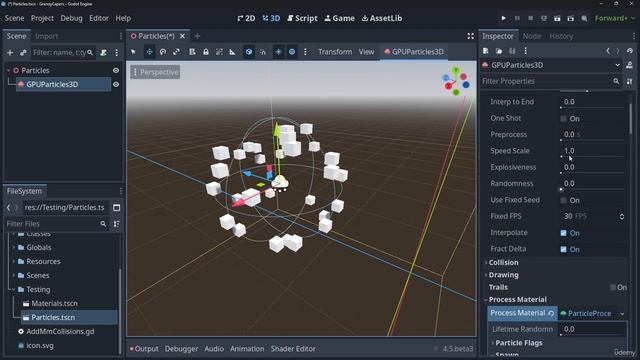Stop the running project
Viewport: 640px width, 360px height.
point(531,18)
